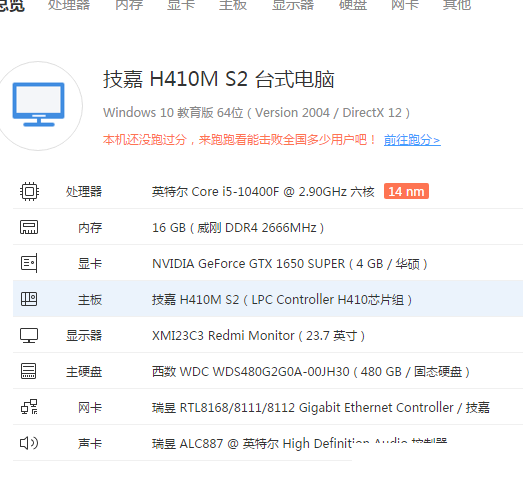Viewport: 523px width, 477px height.
Task: Select the 内存 row label
Action: coord(90,228)
